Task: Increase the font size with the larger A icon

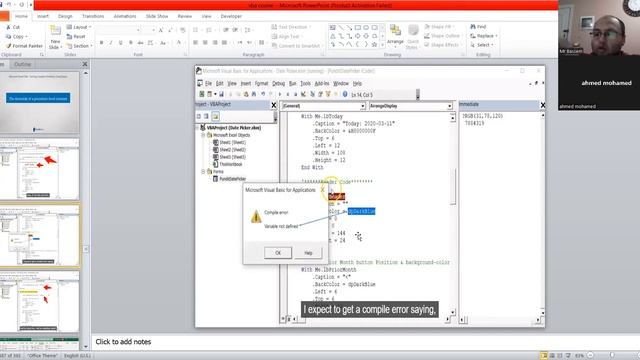Action: point(161,30)
